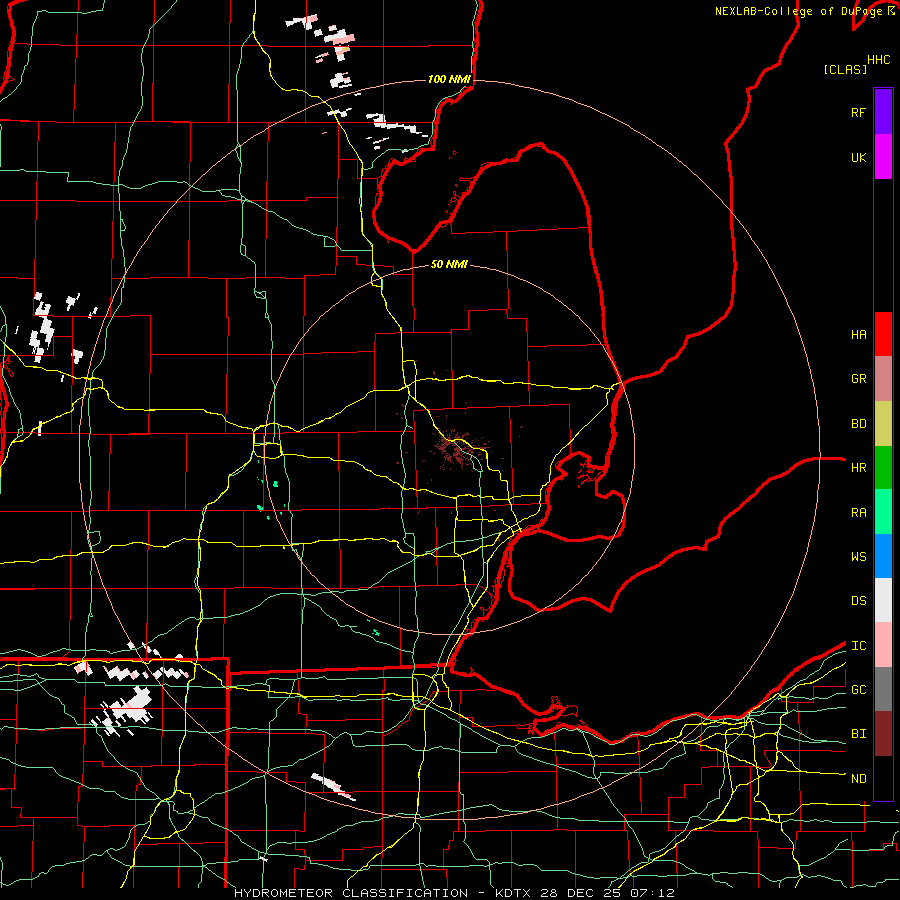The height and width of the screenshot is (900, 900).
Task: Click the HR legend label
Action: pos(858,468)
